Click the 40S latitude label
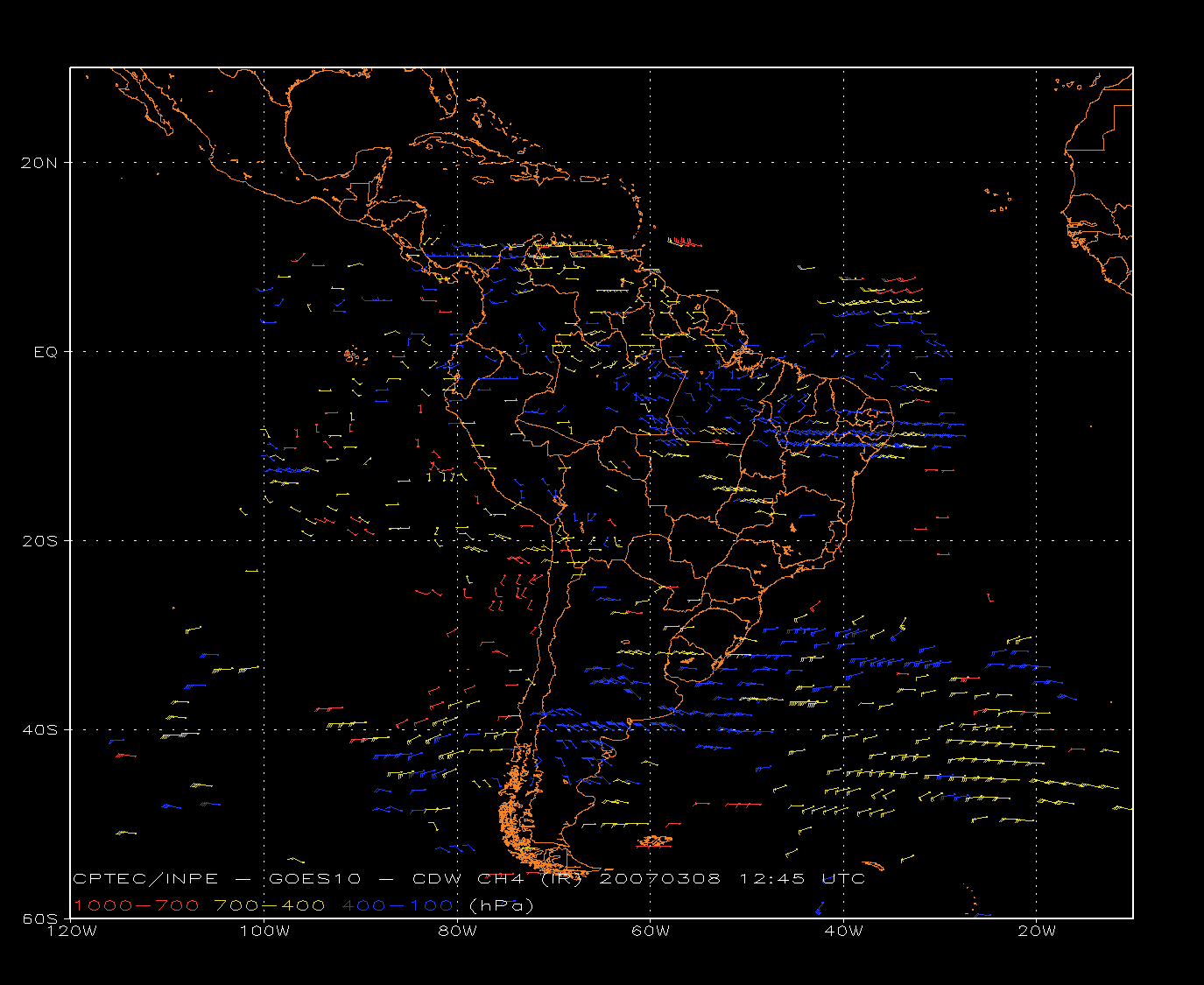1204x985 pixels. pos(40,730)
